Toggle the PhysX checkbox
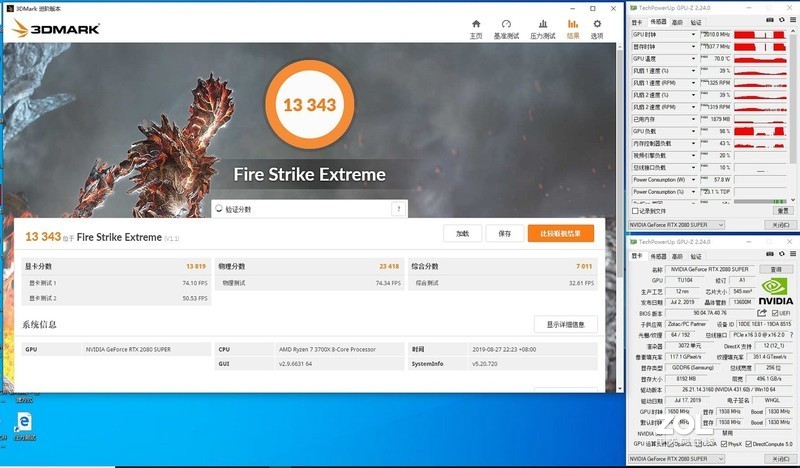 coord(722,443)
